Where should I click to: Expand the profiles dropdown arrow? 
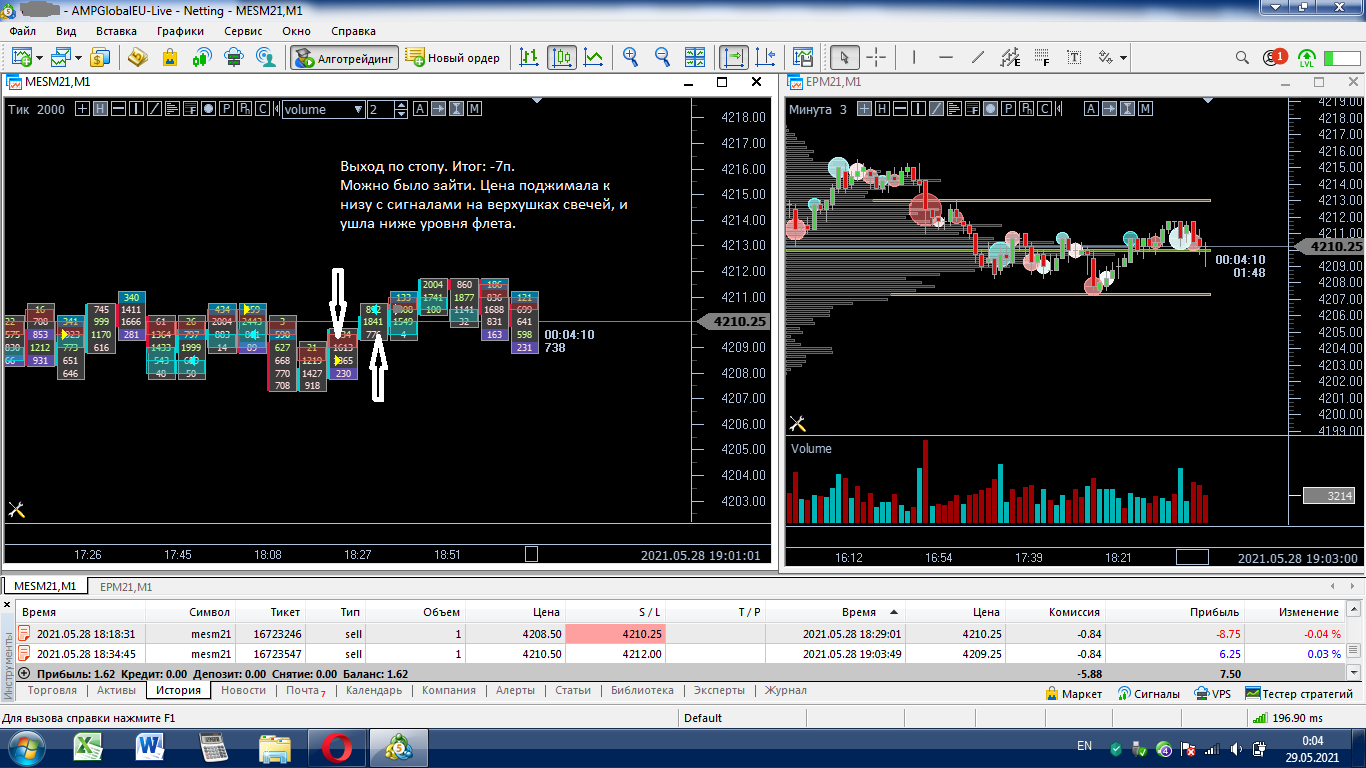tap(79, 58)
